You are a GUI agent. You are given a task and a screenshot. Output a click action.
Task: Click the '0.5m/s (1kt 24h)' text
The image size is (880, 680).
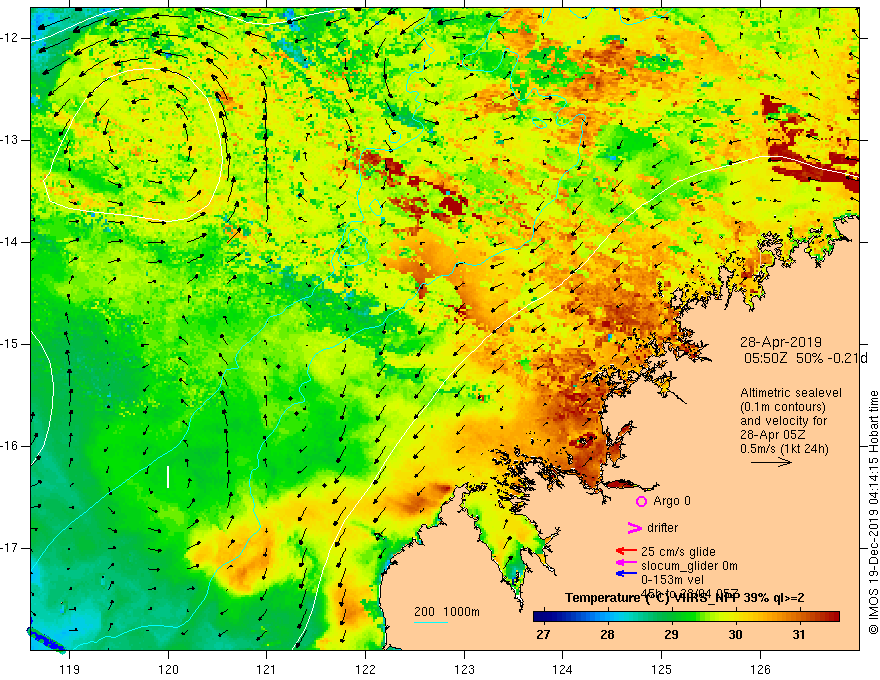784,448
